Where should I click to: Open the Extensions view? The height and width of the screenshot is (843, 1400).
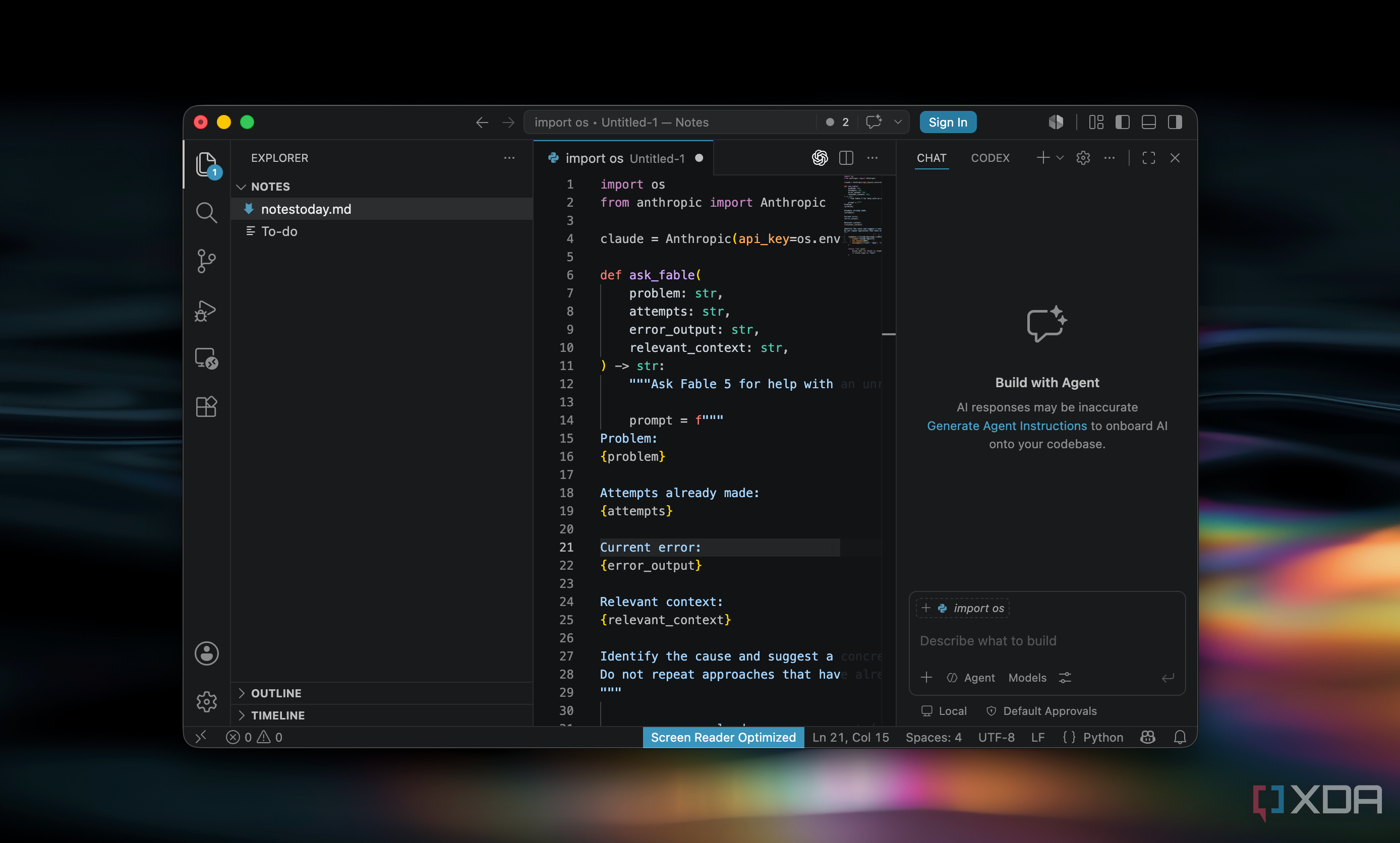pyautogui.click(x=206, y=407)
